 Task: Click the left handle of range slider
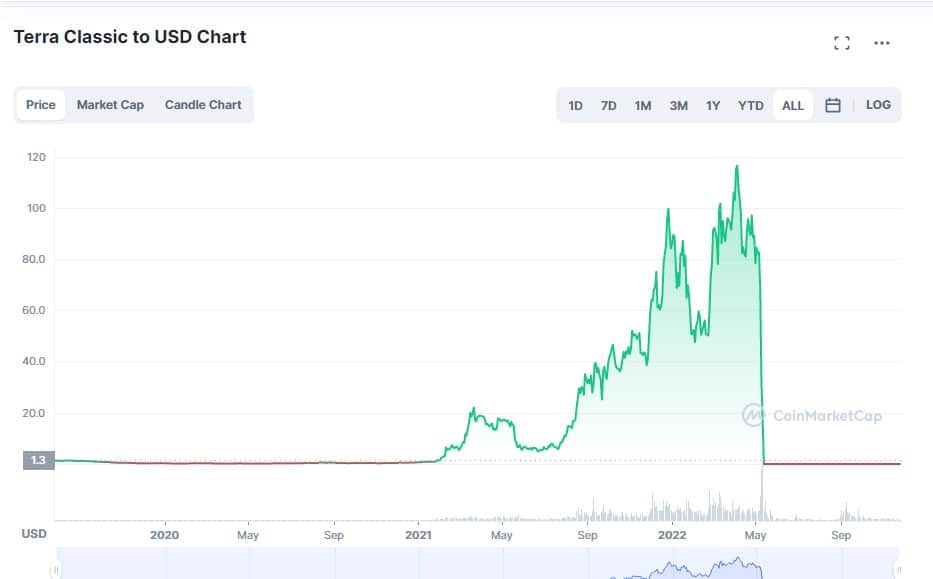pyautogui.click(x=56, y=570)
